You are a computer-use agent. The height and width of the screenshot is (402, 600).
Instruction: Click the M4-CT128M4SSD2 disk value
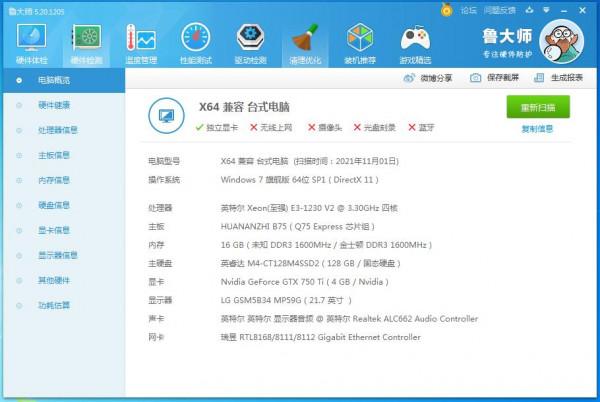click(x=311, y=263)
